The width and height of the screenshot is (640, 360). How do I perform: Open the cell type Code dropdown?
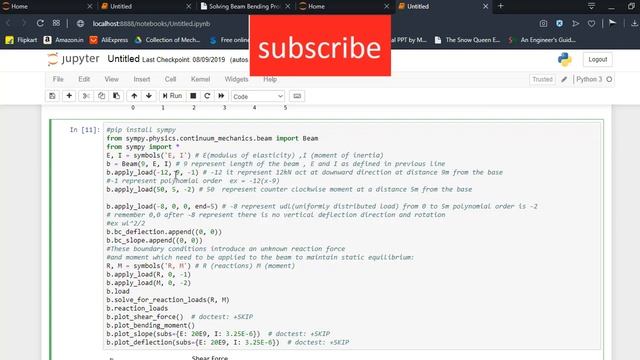pos(258,96)
